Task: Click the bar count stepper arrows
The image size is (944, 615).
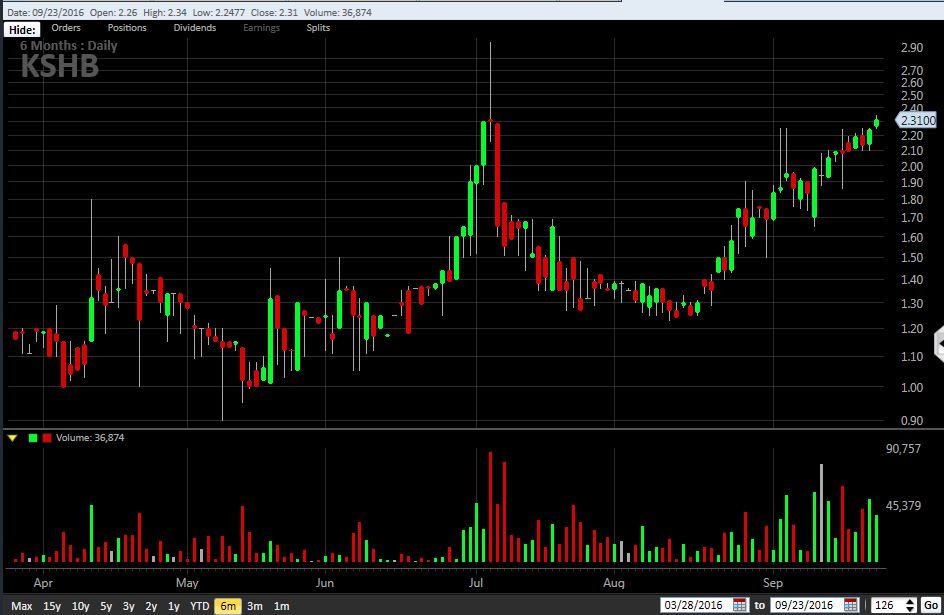Action: (x=909, y=605)
